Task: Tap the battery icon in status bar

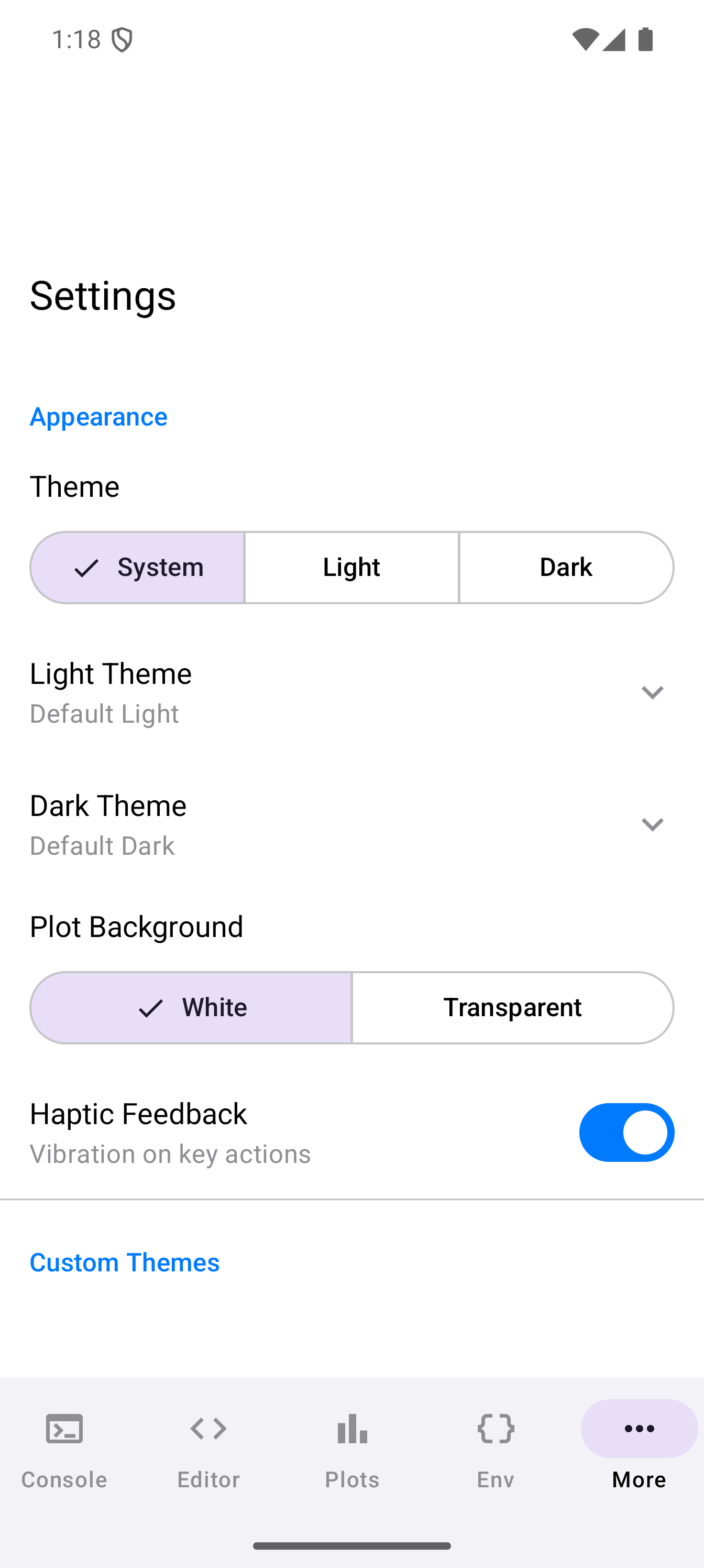Action: click(645, 40)
